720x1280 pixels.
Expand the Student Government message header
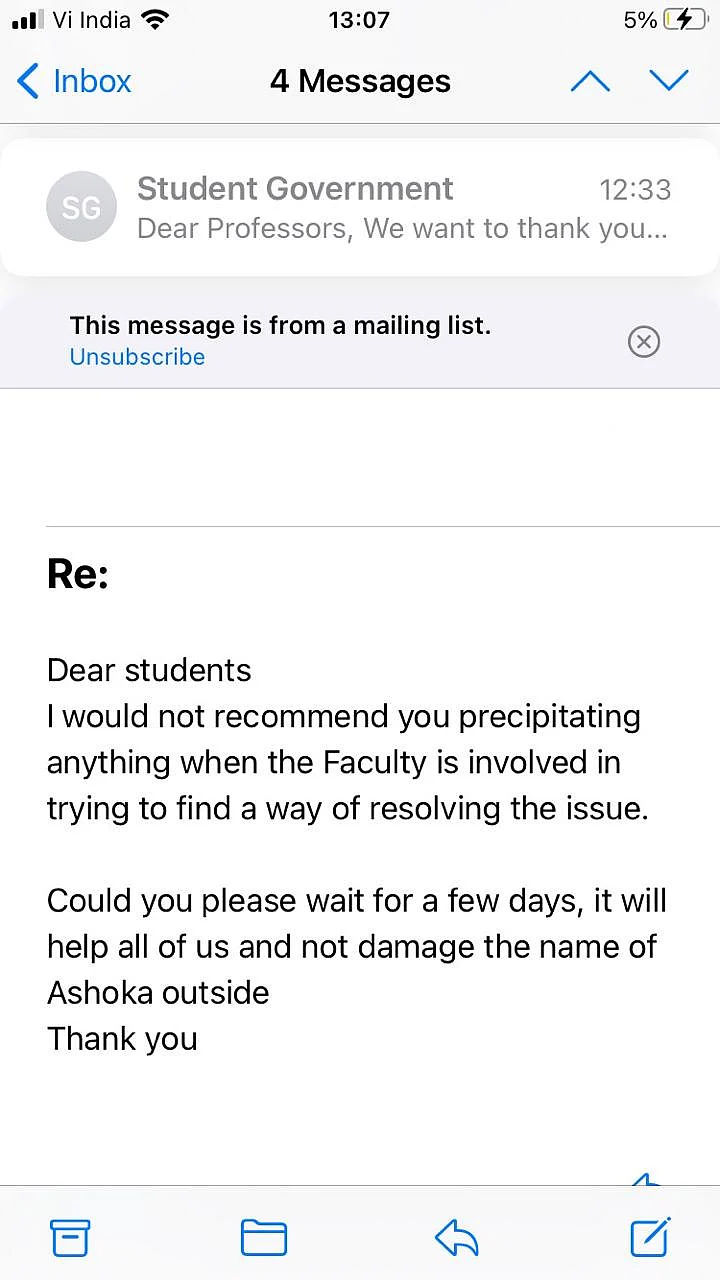(360, 207)
